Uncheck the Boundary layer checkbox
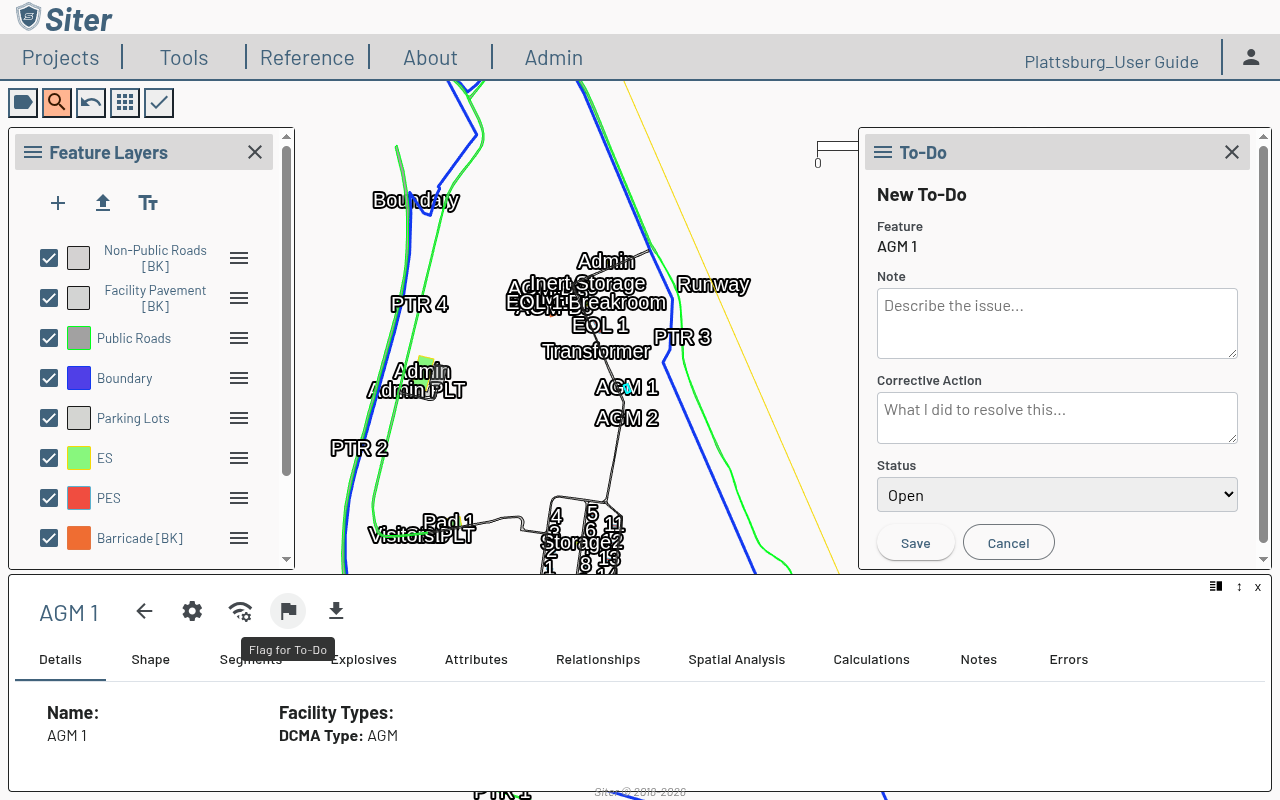Screen dimensions: 1280x800 (x=49, y=378)
